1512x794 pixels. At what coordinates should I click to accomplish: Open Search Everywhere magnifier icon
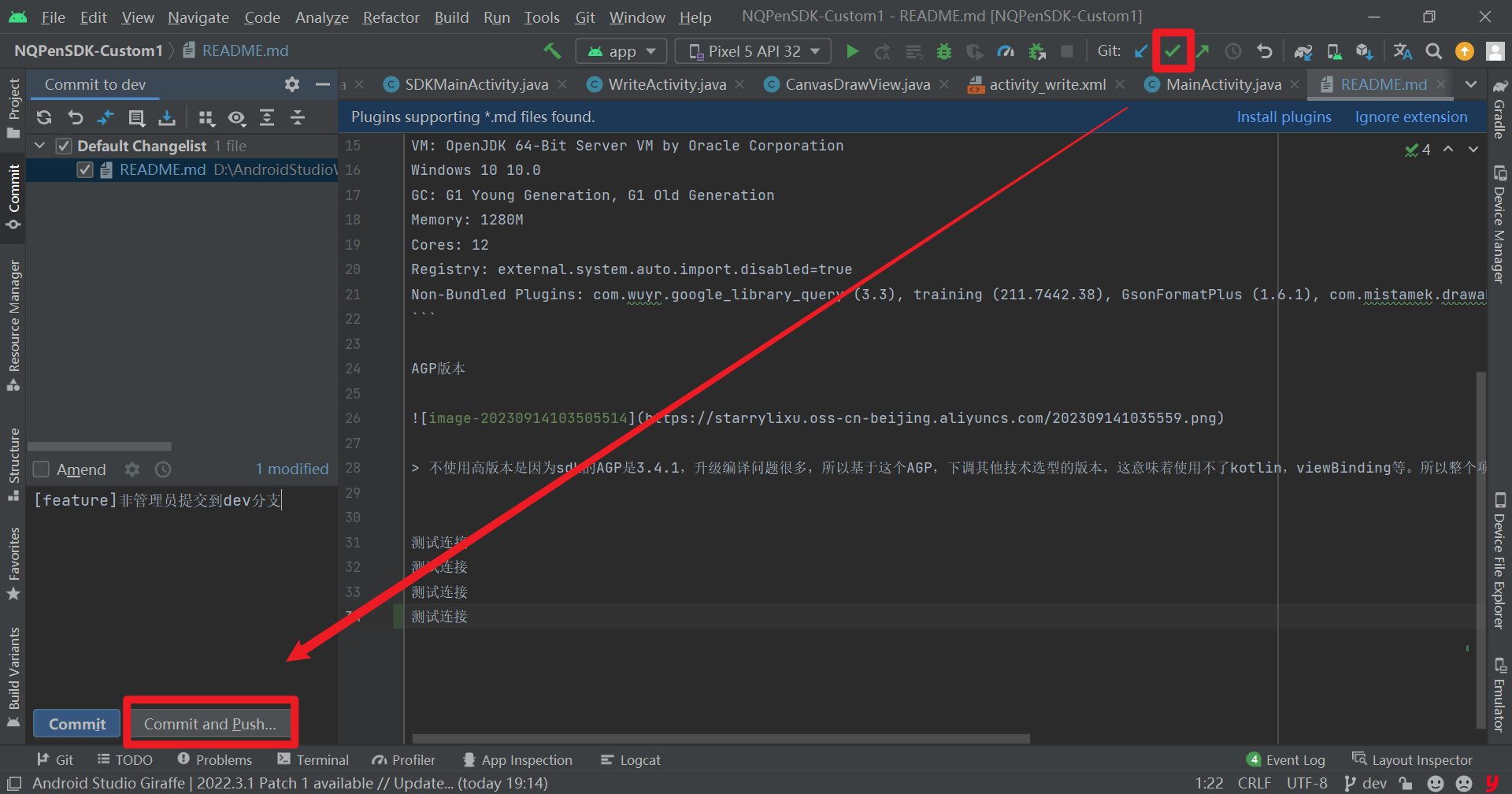(x=1434, y=51)
